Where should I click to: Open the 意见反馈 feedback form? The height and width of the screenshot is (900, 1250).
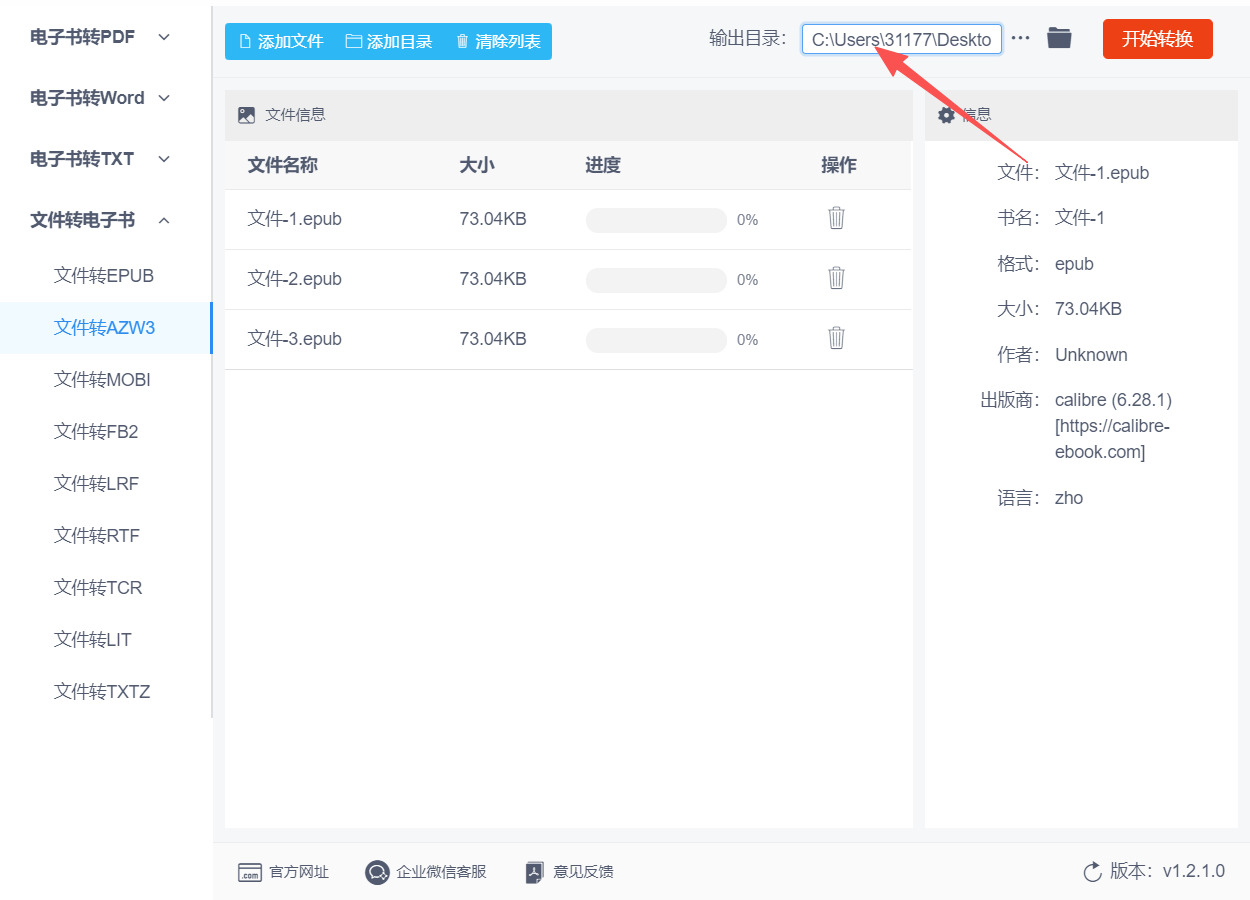pos(570,872)
